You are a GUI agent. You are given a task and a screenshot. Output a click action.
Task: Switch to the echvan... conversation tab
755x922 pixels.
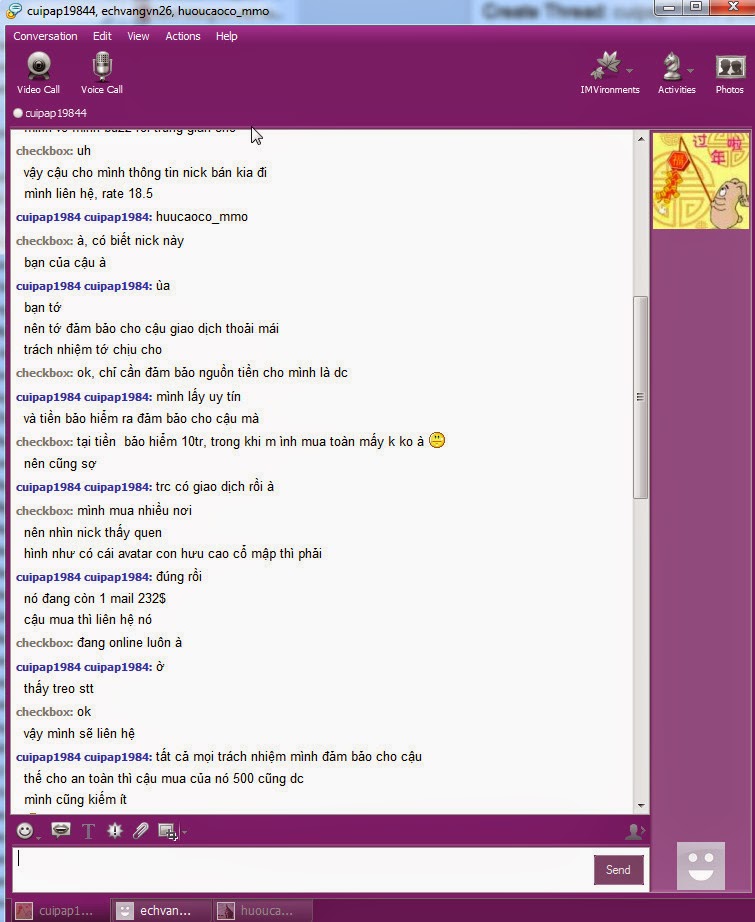coord(161,910)
